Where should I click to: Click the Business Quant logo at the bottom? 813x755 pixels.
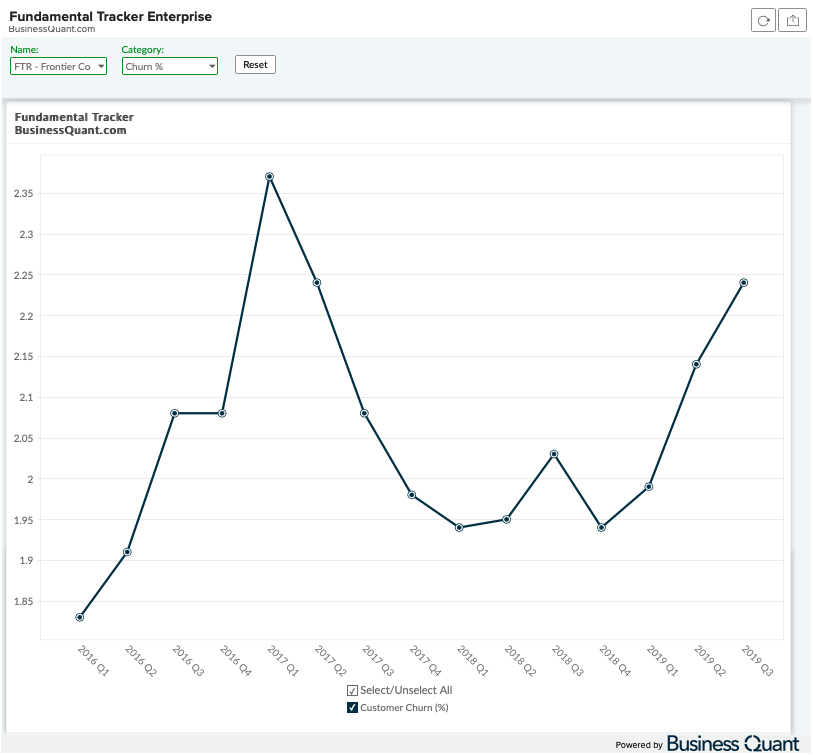(733, 744)
